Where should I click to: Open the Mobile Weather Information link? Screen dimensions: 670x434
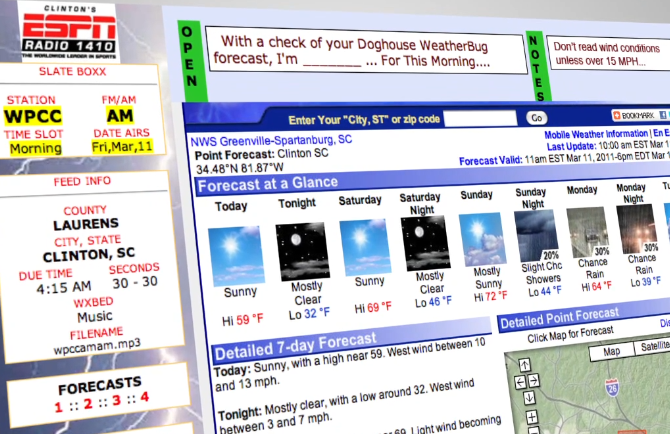[596, 134]
